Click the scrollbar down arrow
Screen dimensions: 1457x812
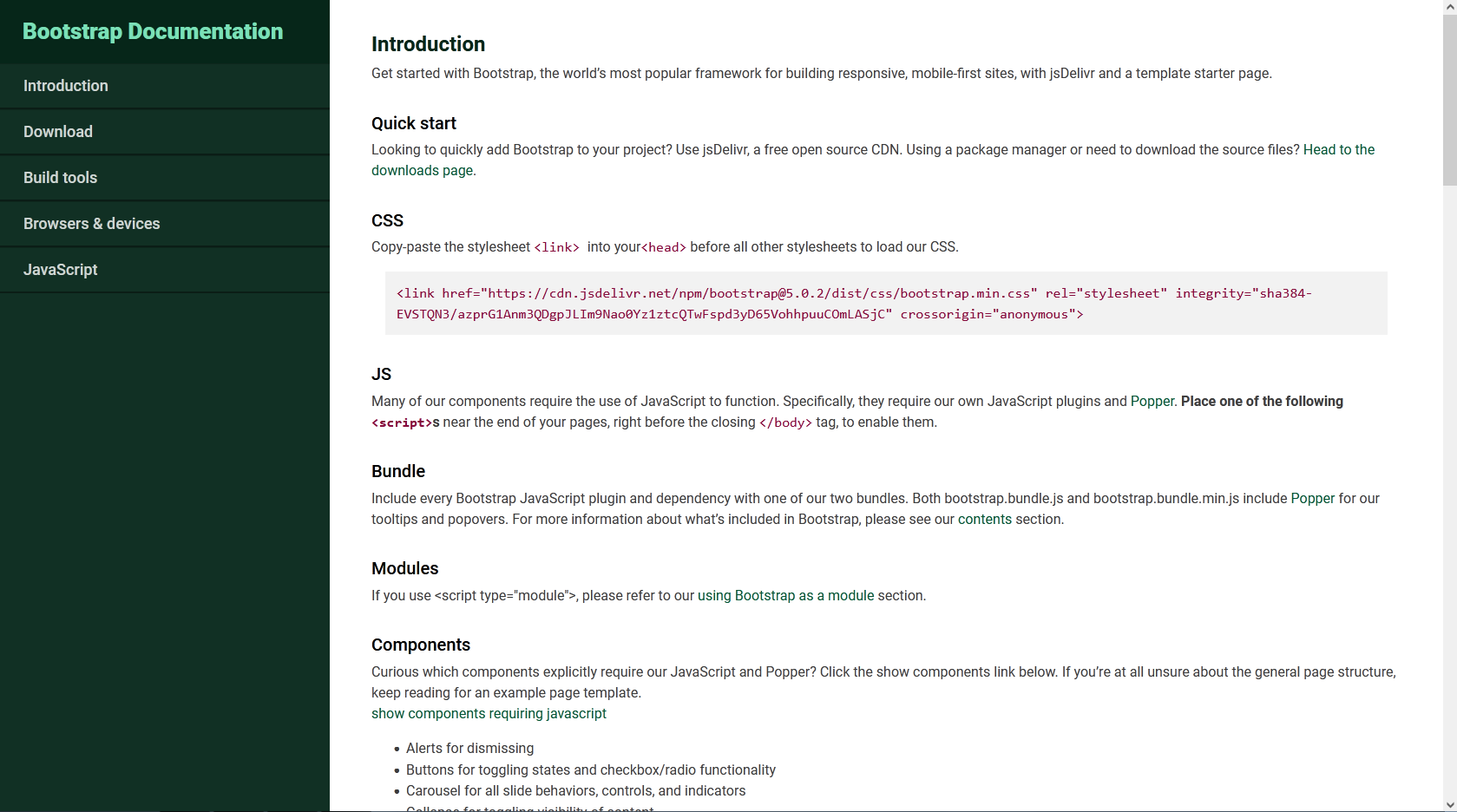tap(1449, 805)
